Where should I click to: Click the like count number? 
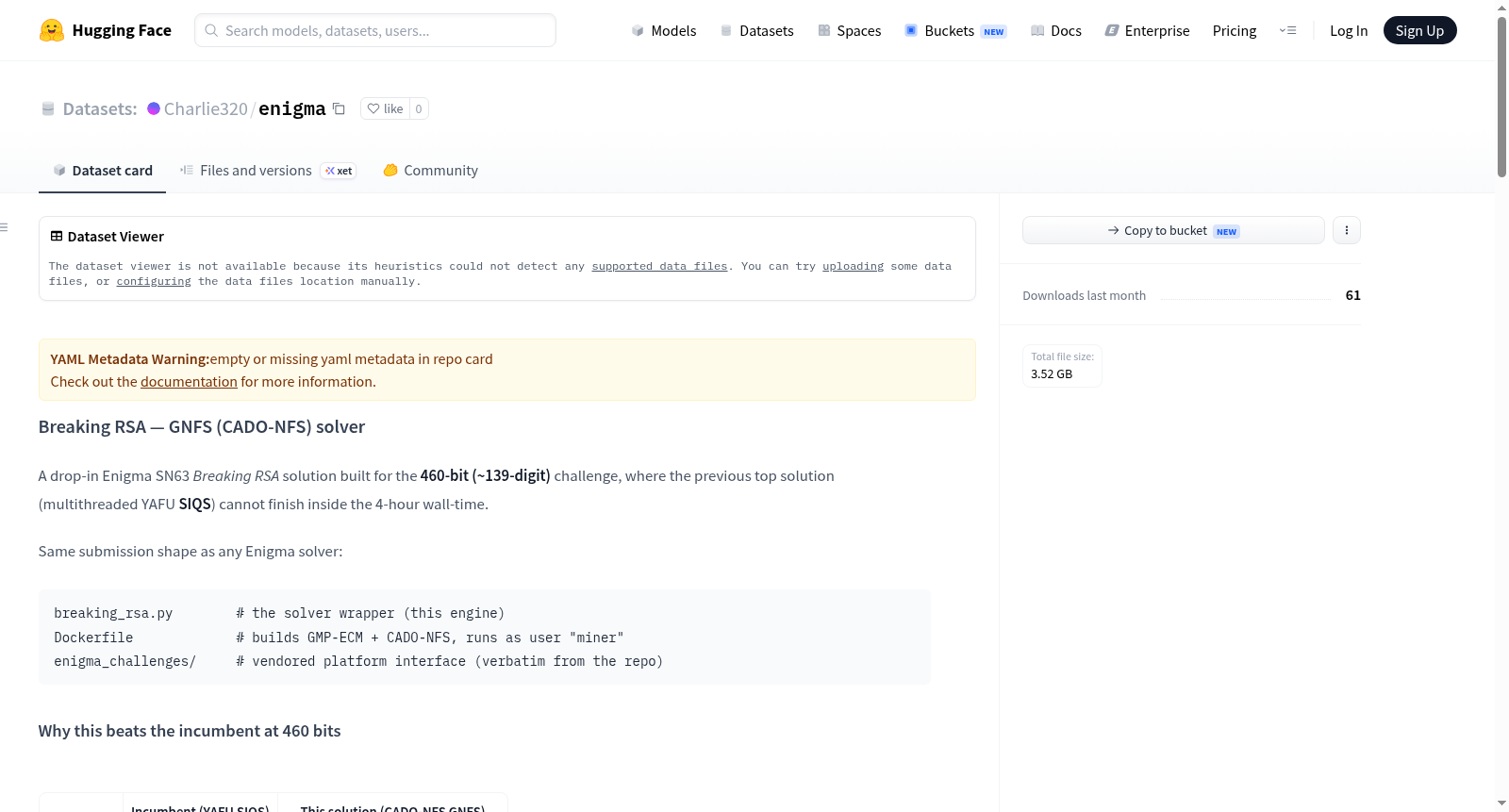[x=419, y=108]
